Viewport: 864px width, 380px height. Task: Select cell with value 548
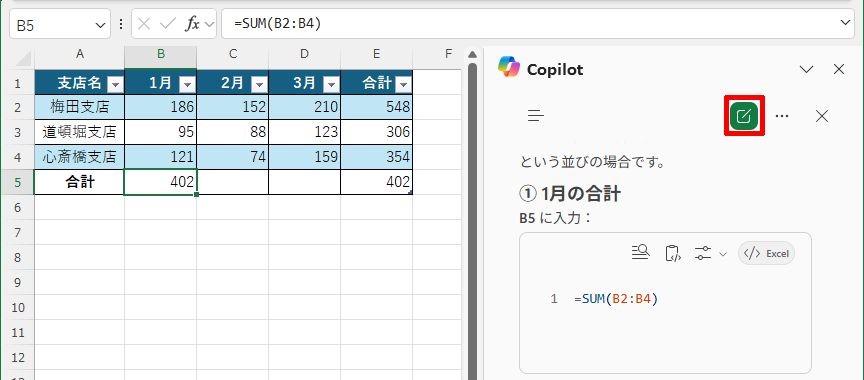click(377, 107)
